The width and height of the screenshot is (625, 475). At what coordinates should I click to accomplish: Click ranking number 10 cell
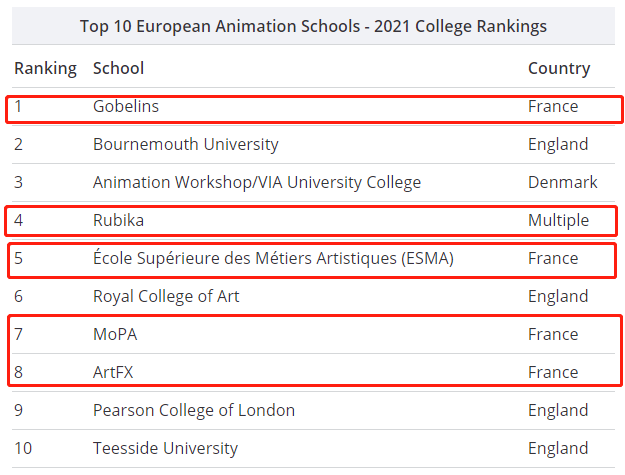point(23,448)
